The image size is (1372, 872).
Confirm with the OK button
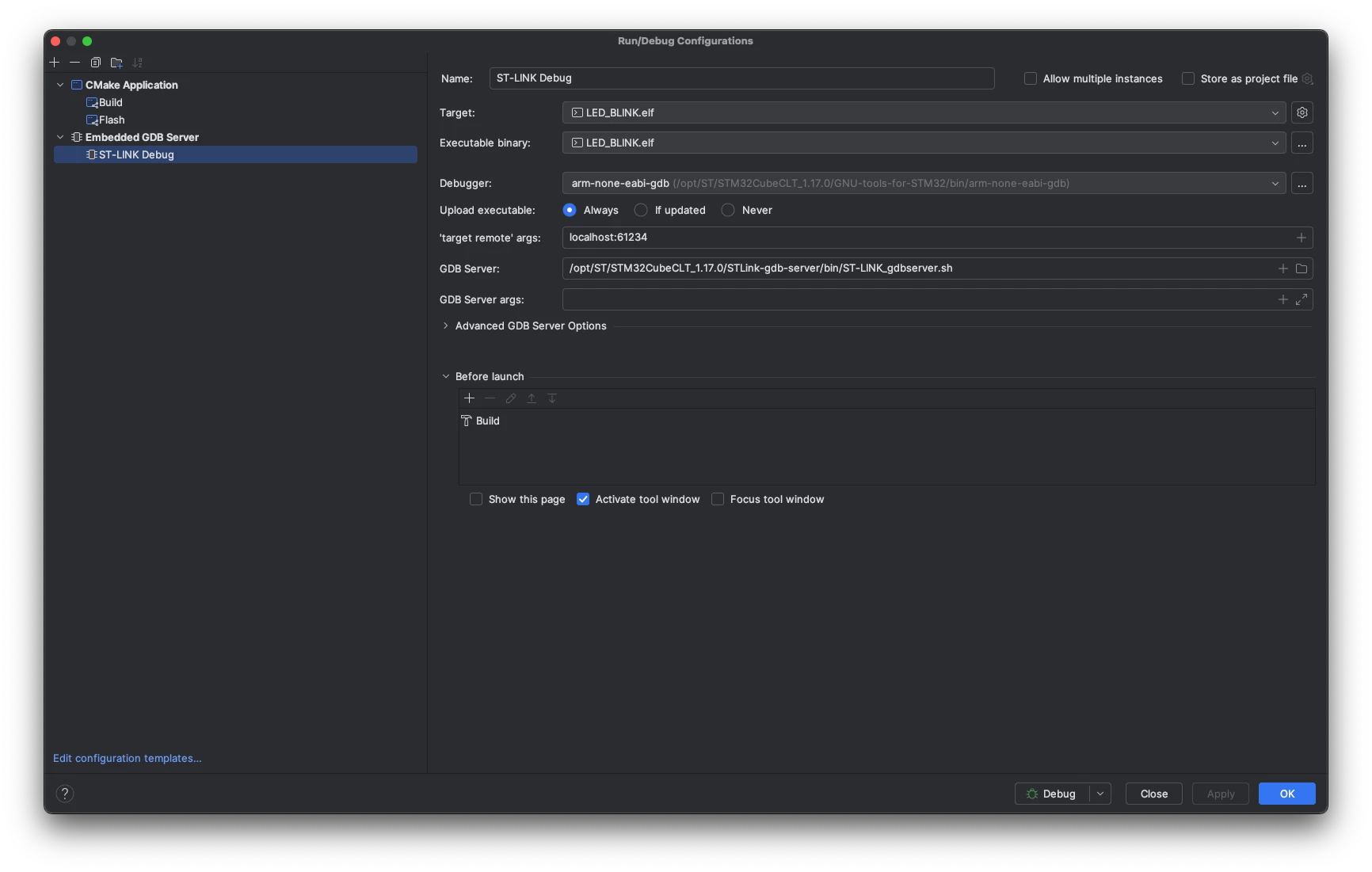[1287, 794]
